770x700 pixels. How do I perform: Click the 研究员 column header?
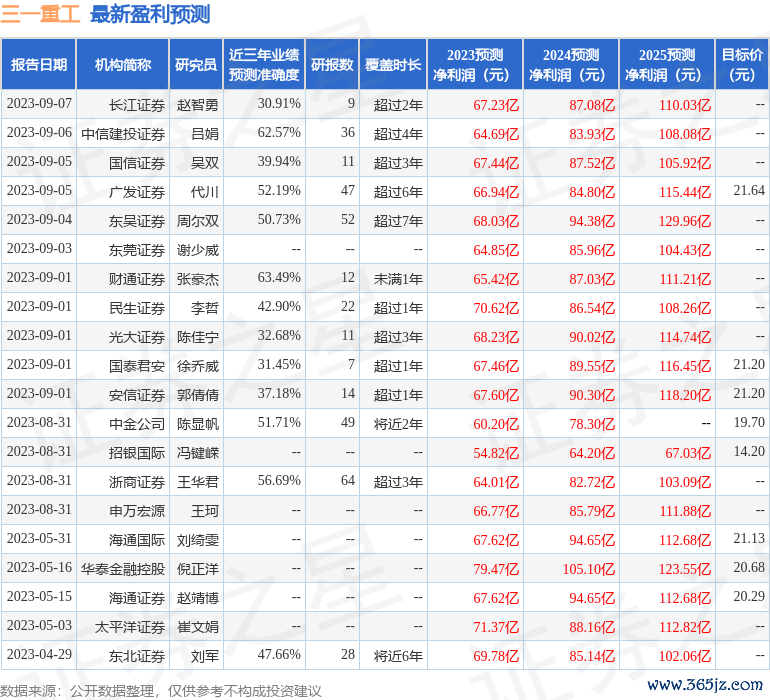coord(196,64)
